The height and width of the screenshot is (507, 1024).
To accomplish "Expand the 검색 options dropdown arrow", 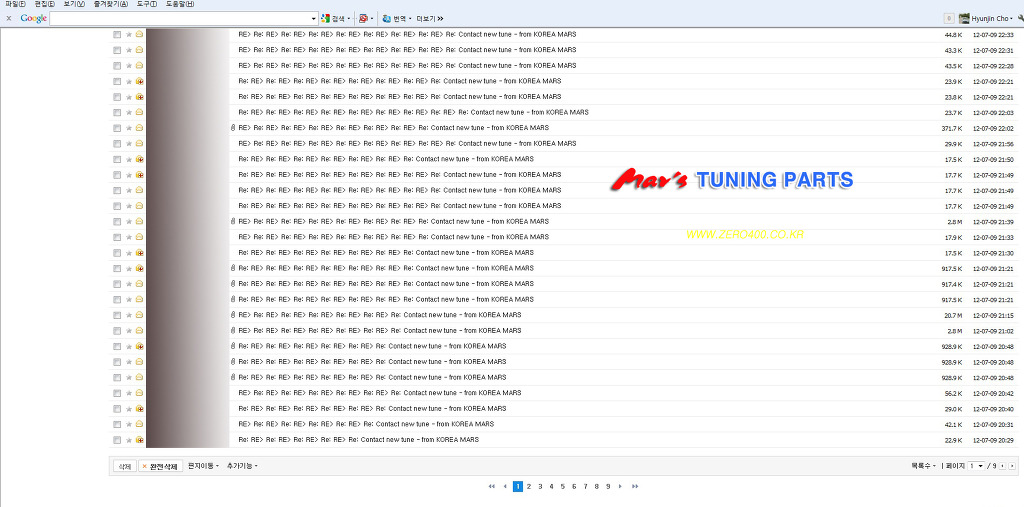I will point(349,18).
